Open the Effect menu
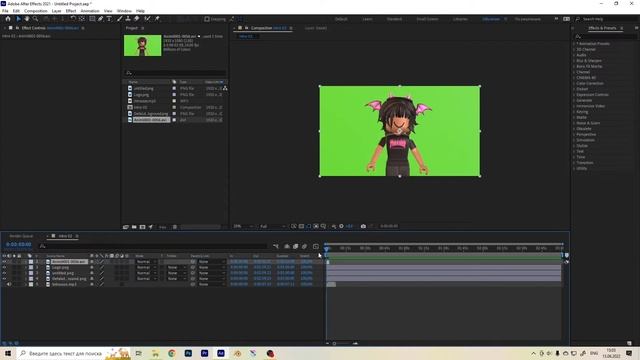640x360 pixels. pos(71,11)
